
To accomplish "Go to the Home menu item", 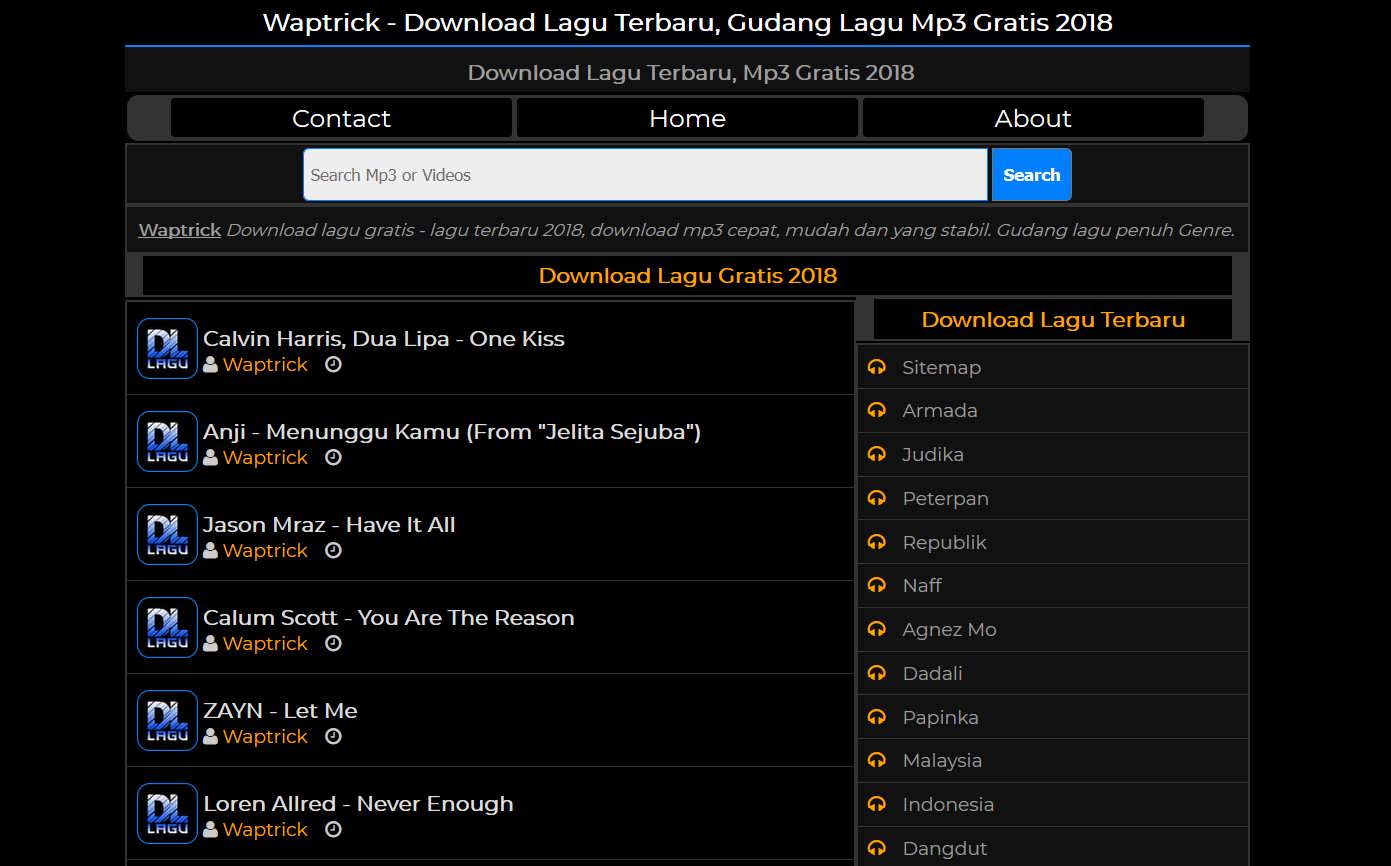I will click(687, 118).
